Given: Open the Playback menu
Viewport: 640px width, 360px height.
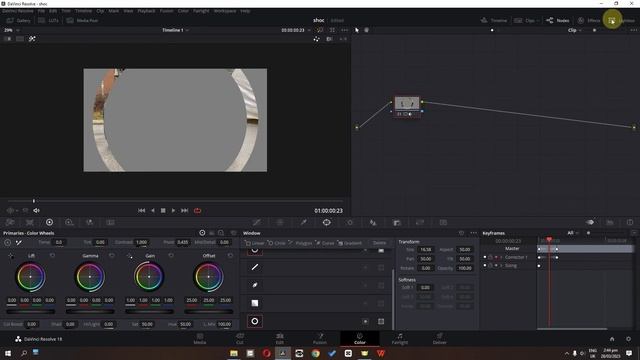Looking at the screenshot, I should [x=146, y=11].
